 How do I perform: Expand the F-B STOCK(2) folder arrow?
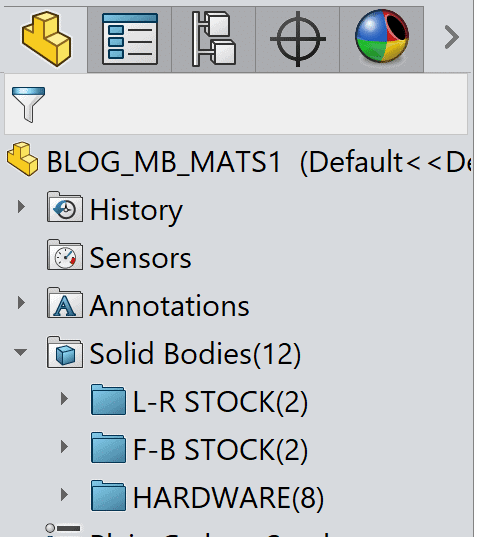tap(64, 447)
